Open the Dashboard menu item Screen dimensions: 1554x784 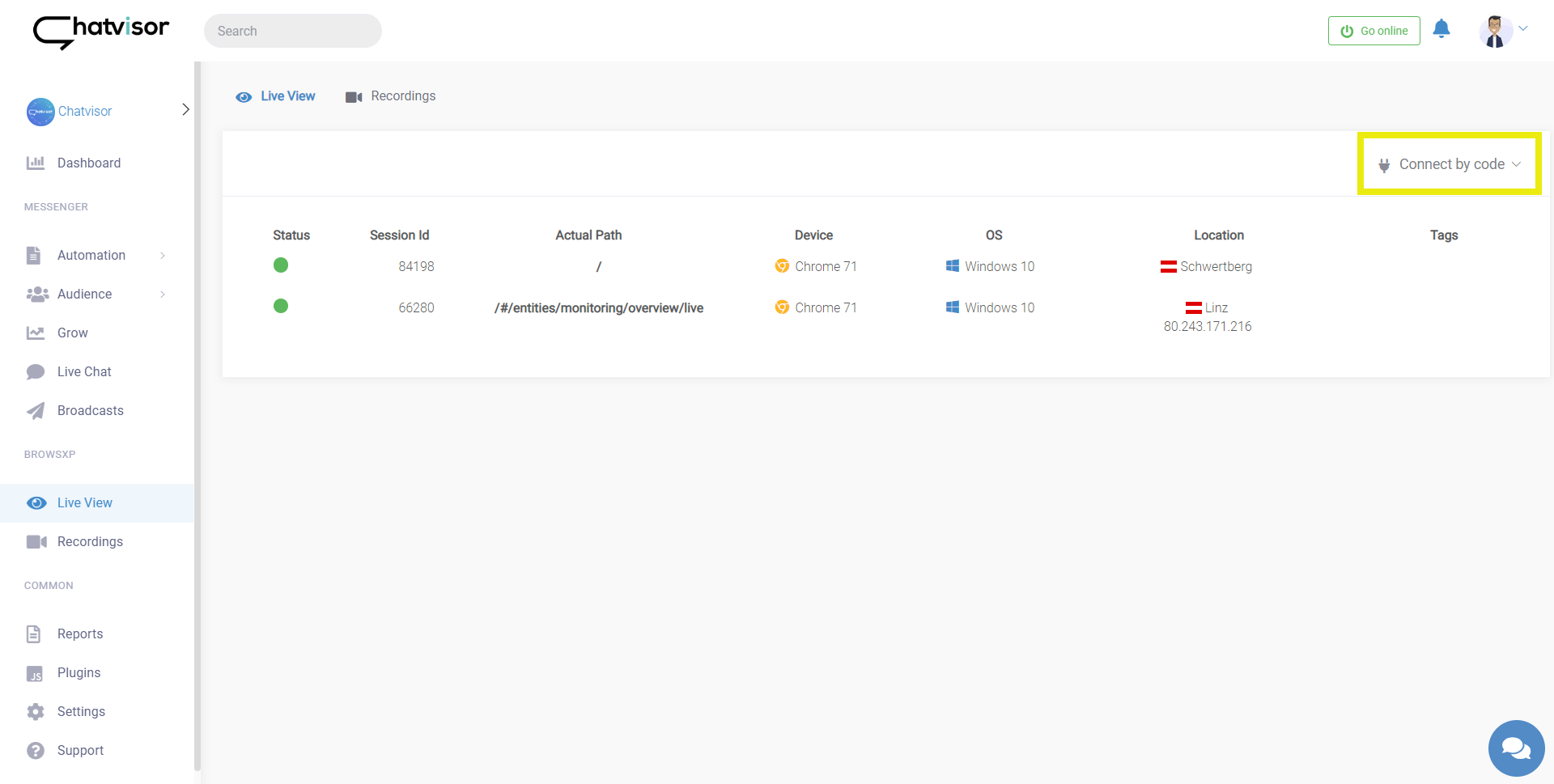pos(89,163)
